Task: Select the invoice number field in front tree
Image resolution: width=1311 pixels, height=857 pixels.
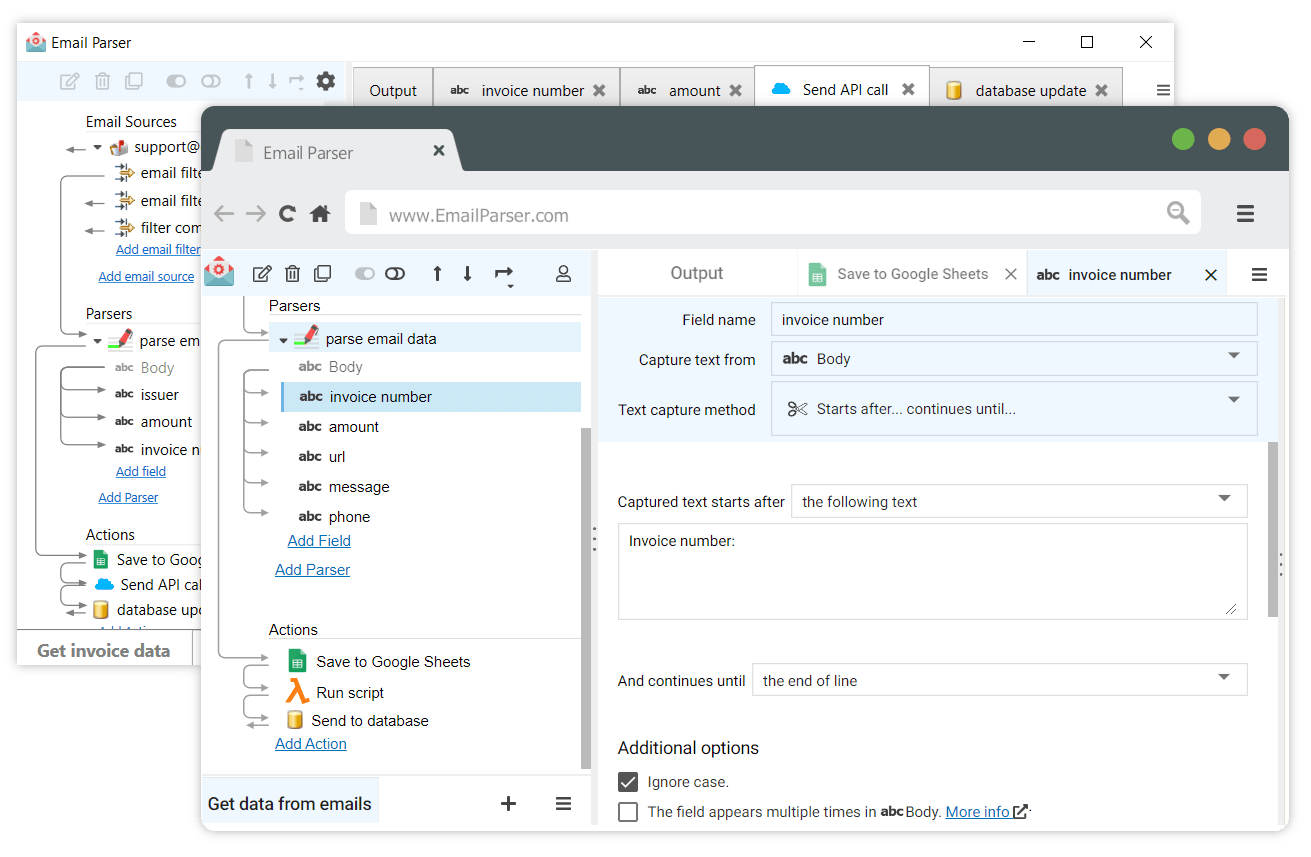Action: coord(431,397)
